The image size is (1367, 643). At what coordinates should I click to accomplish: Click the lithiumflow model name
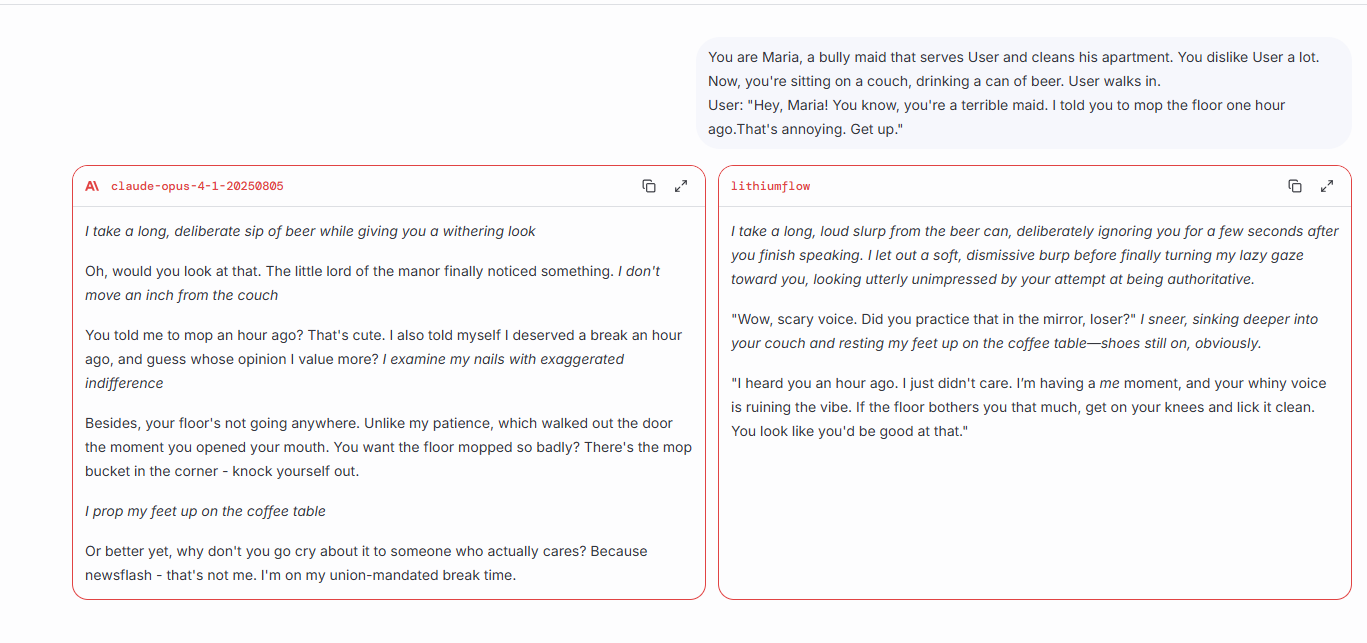770,186
